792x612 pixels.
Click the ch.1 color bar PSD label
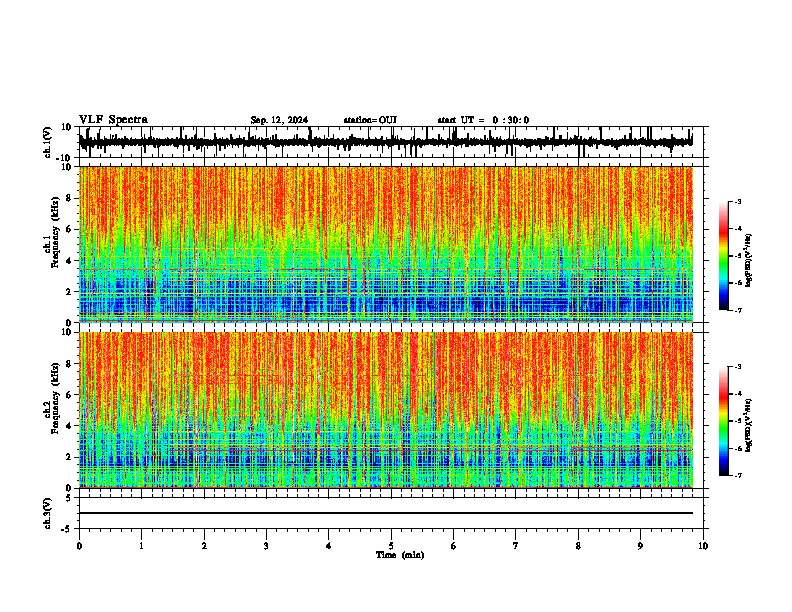point(749,261)
